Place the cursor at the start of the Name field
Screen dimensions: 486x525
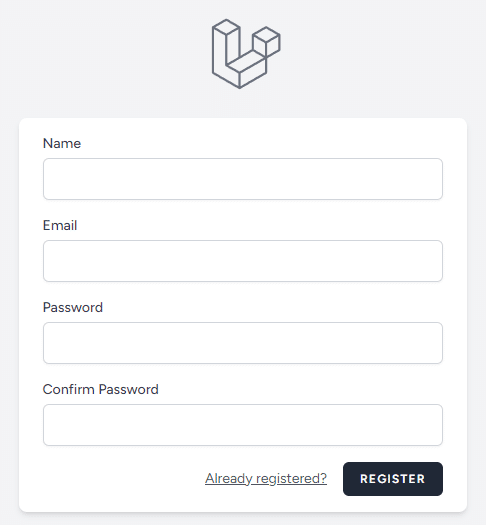50,179
